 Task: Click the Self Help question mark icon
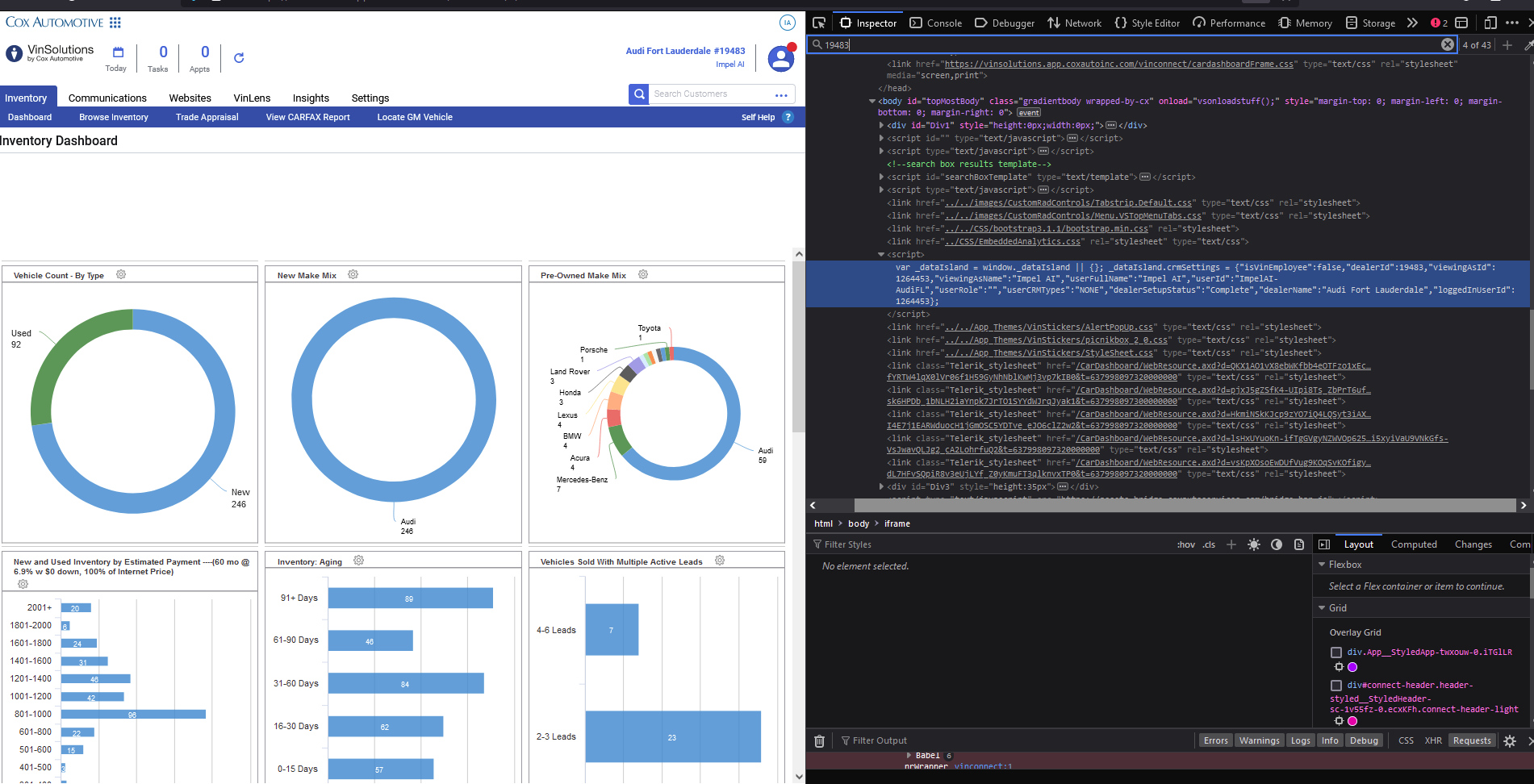pyautogui.click(x=788, y=117)
